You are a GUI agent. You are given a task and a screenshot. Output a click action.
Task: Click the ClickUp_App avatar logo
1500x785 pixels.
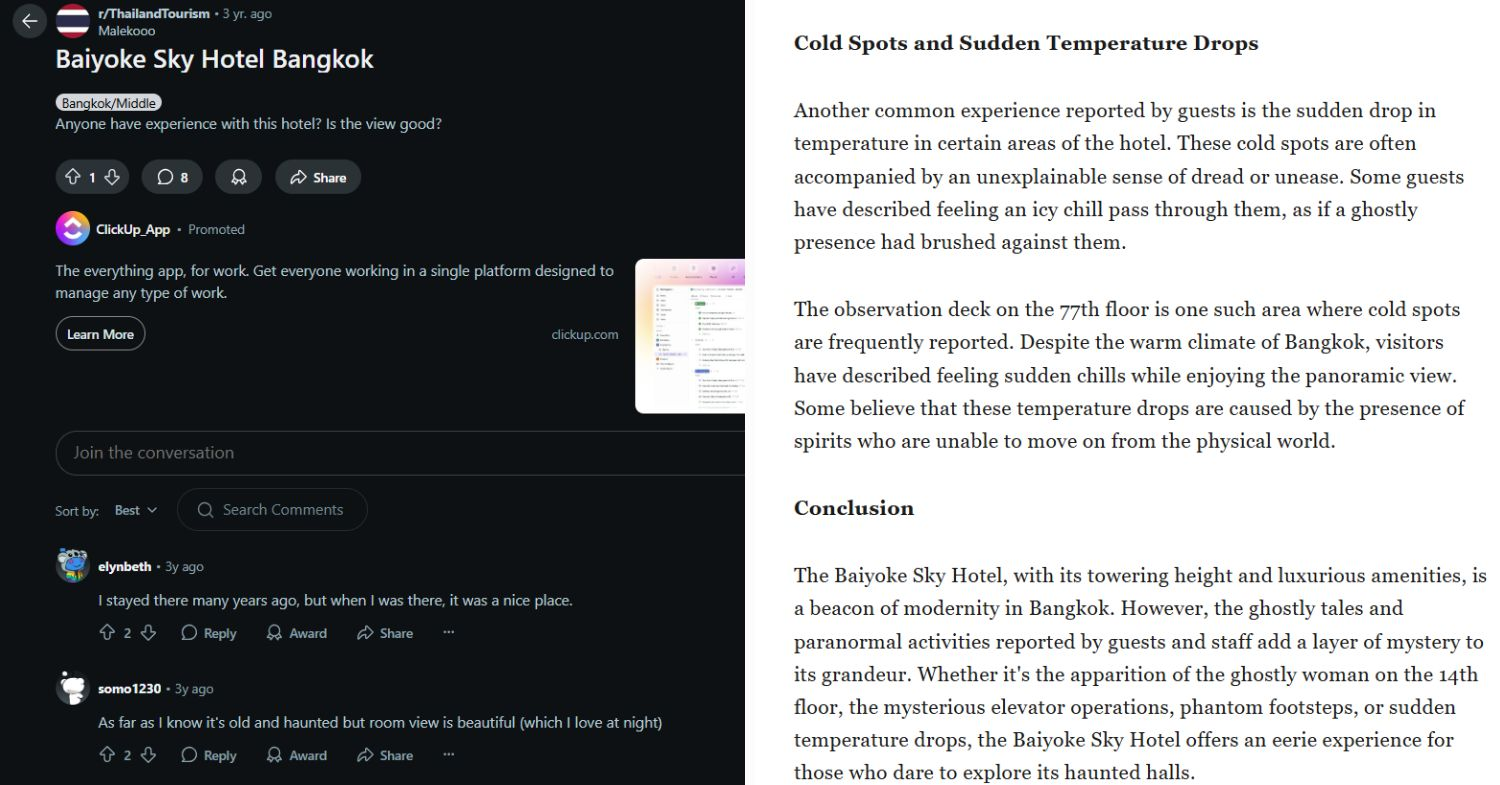point(72,229)
